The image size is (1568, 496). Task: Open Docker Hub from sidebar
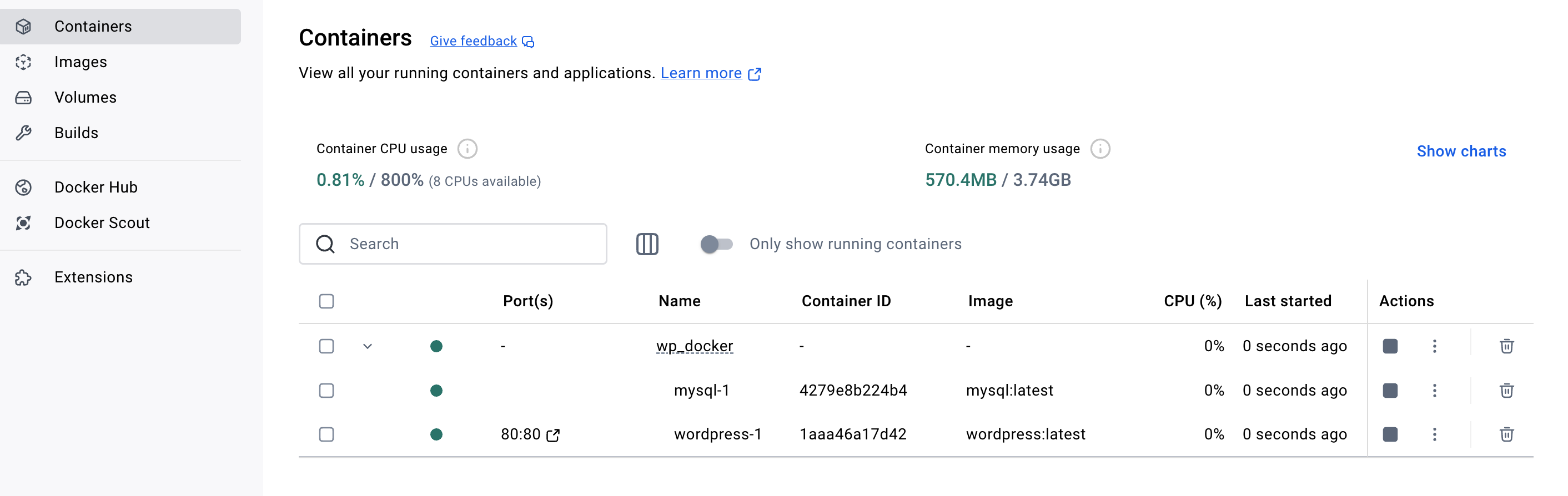120,188
